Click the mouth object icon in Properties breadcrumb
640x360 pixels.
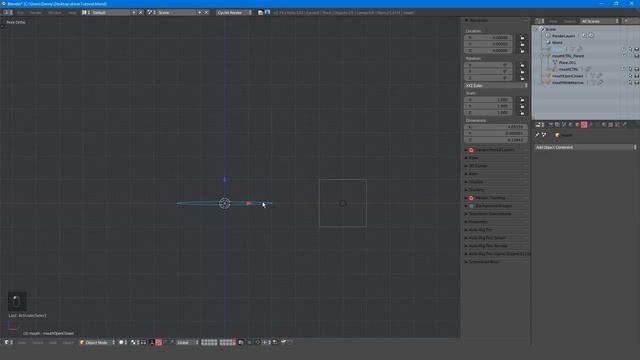(557, 135)
